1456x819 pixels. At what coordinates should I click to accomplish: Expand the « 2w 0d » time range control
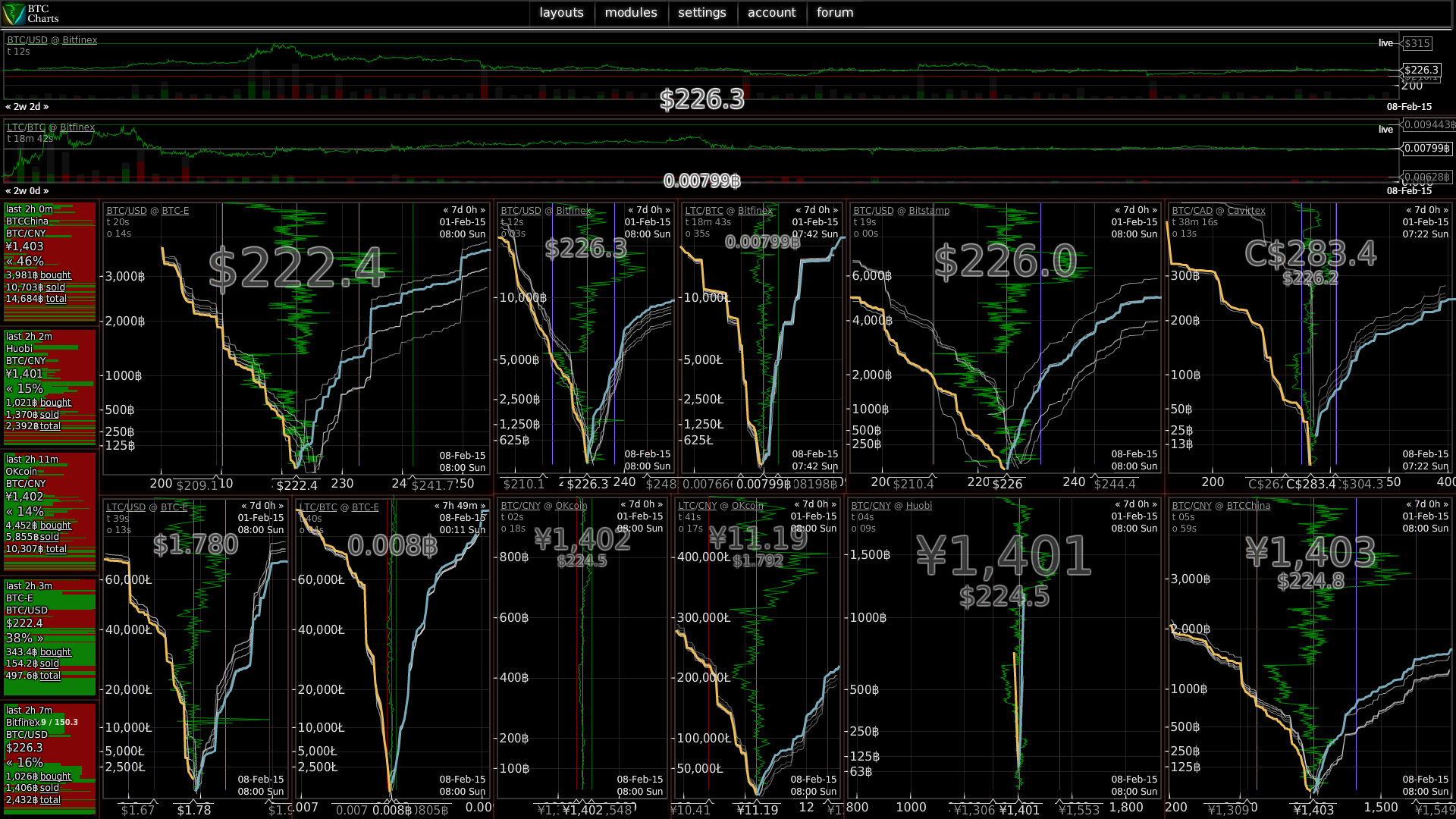[27, 191]
